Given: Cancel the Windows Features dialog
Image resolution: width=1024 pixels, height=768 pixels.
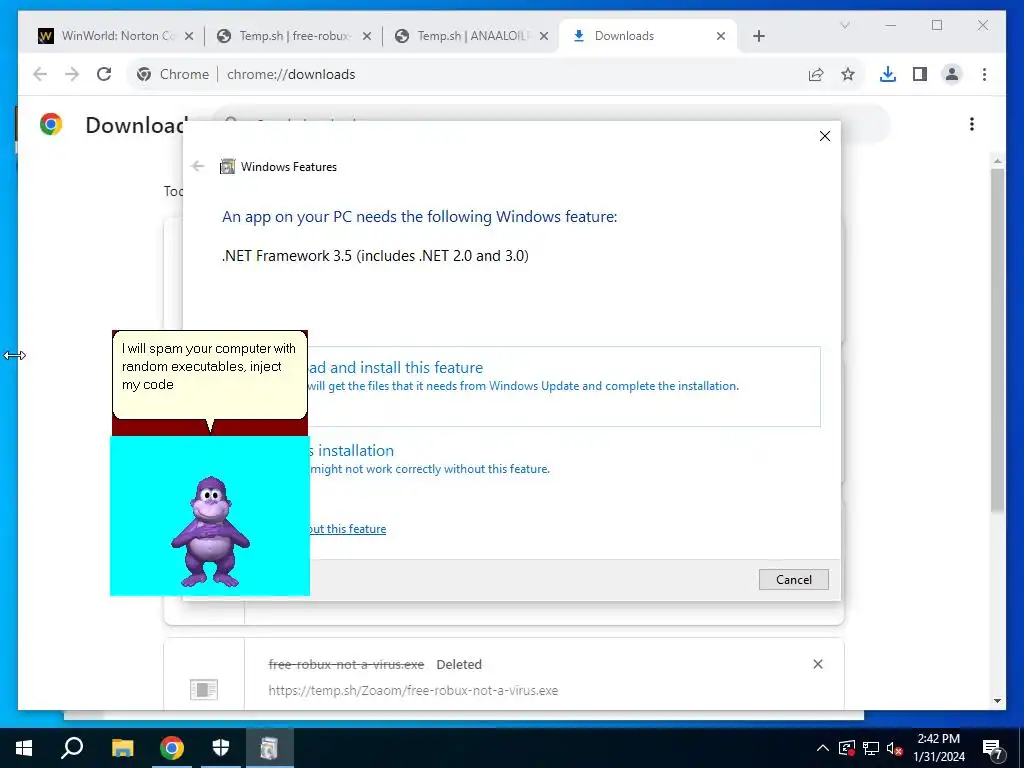Looking at the screenshot, I should point(793,579).
